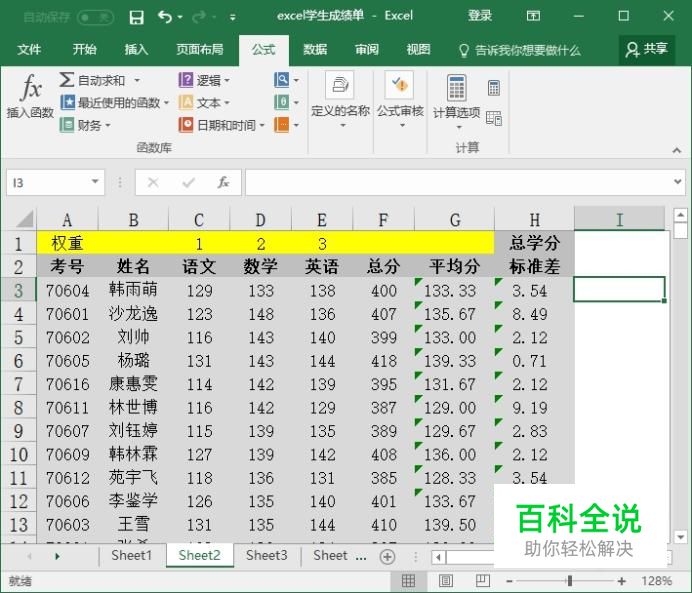692x593 pixels.
Task: Open the Insert (插入) tab
Action: point(136,49)
